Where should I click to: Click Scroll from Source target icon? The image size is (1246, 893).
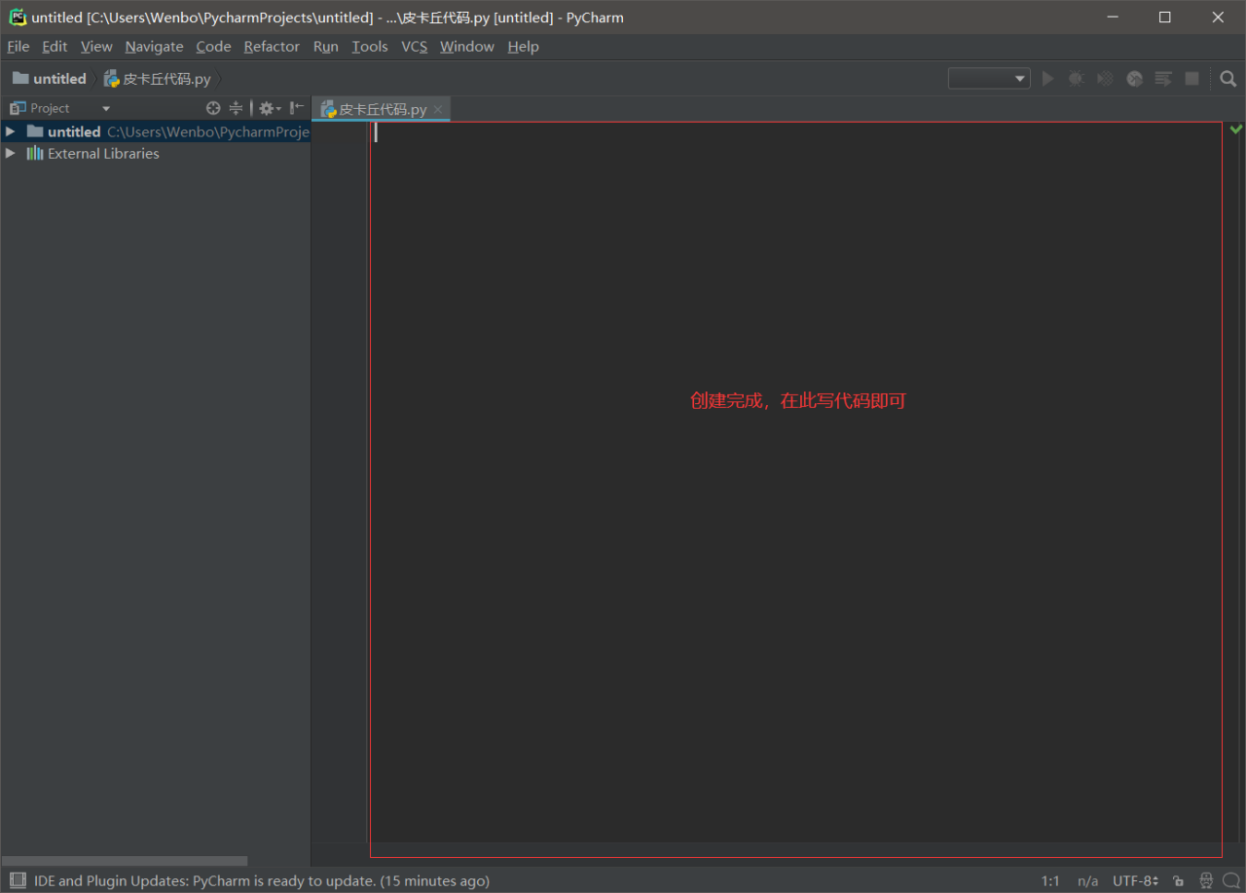point(213,108)
